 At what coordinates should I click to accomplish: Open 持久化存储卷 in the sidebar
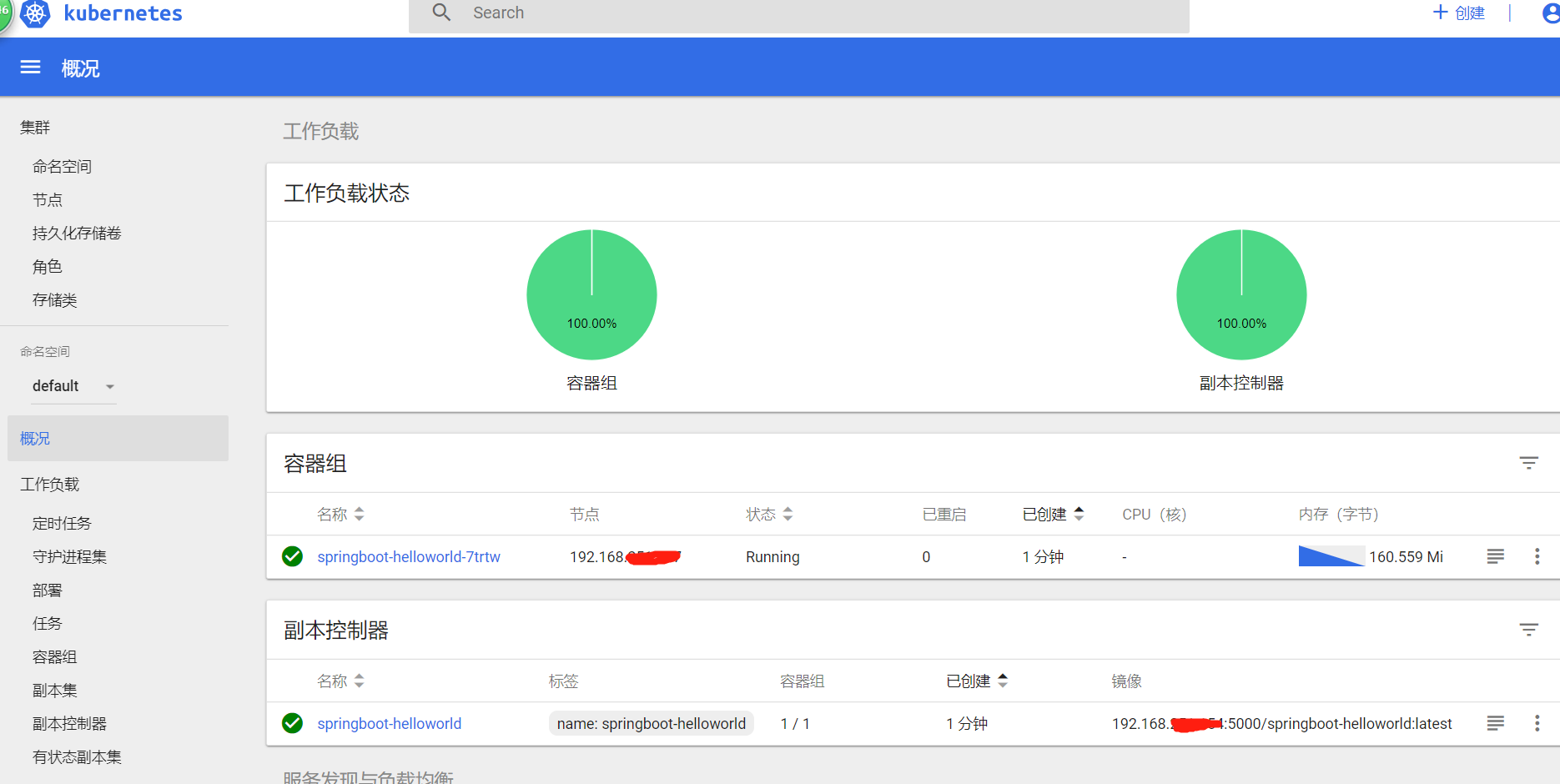(x=77, y=234)
